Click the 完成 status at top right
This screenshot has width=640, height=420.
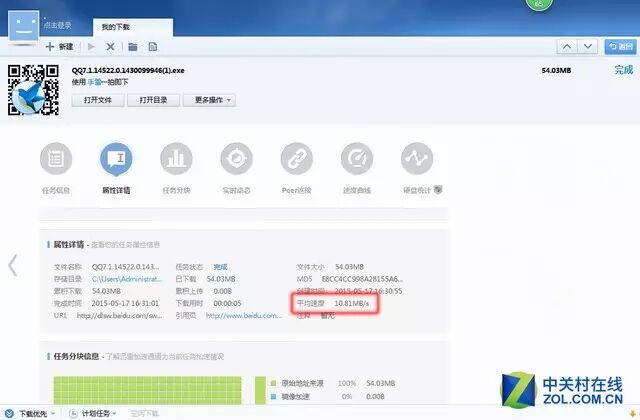[x=624, y=70]
